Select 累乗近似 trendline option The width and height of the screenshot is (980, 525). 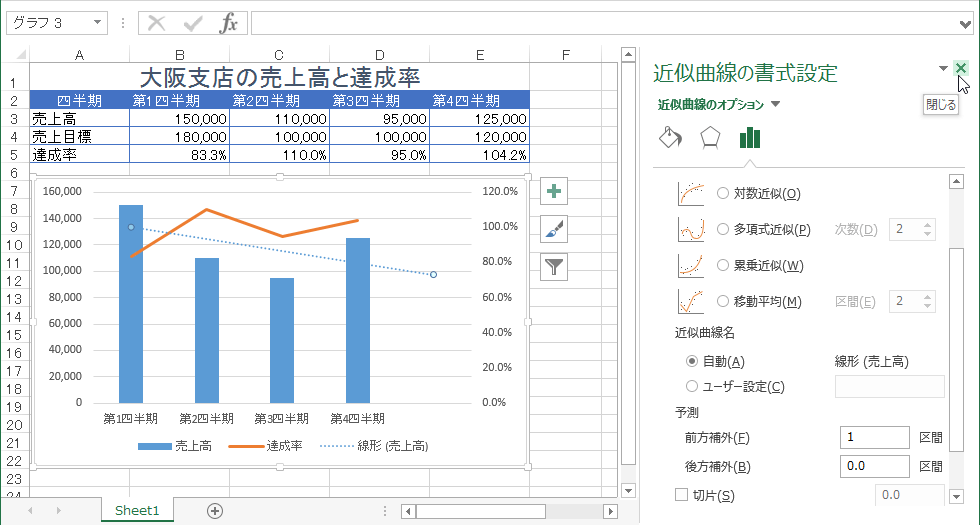(759, 266)
